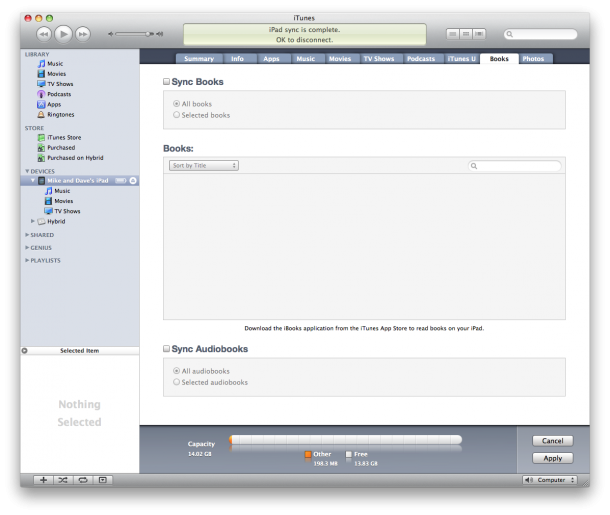Open the Sort by Title dropdown
The image size is (610, 515).
(204, 166)
